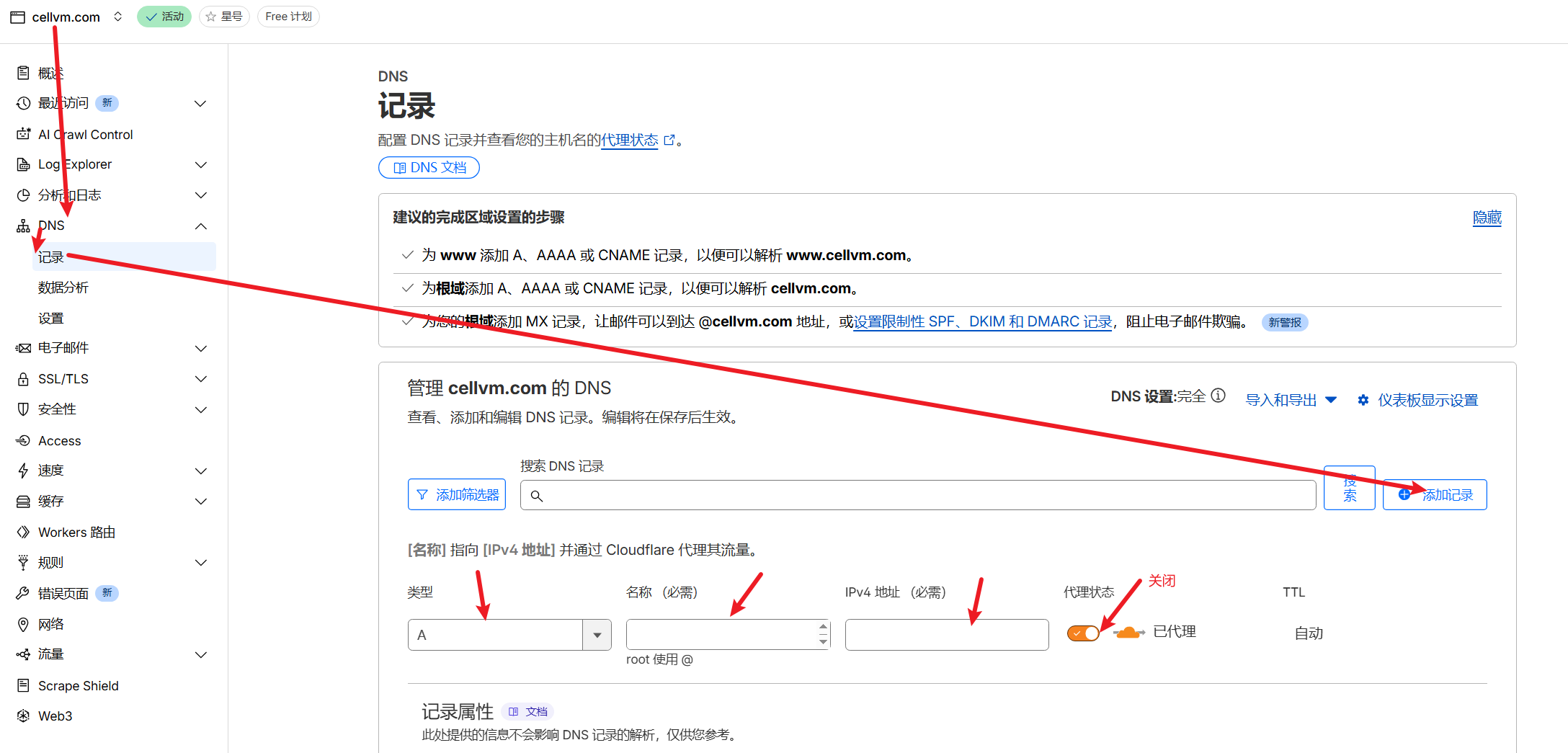Click the DNS 设置 info circle icon

coord(1218,396)
